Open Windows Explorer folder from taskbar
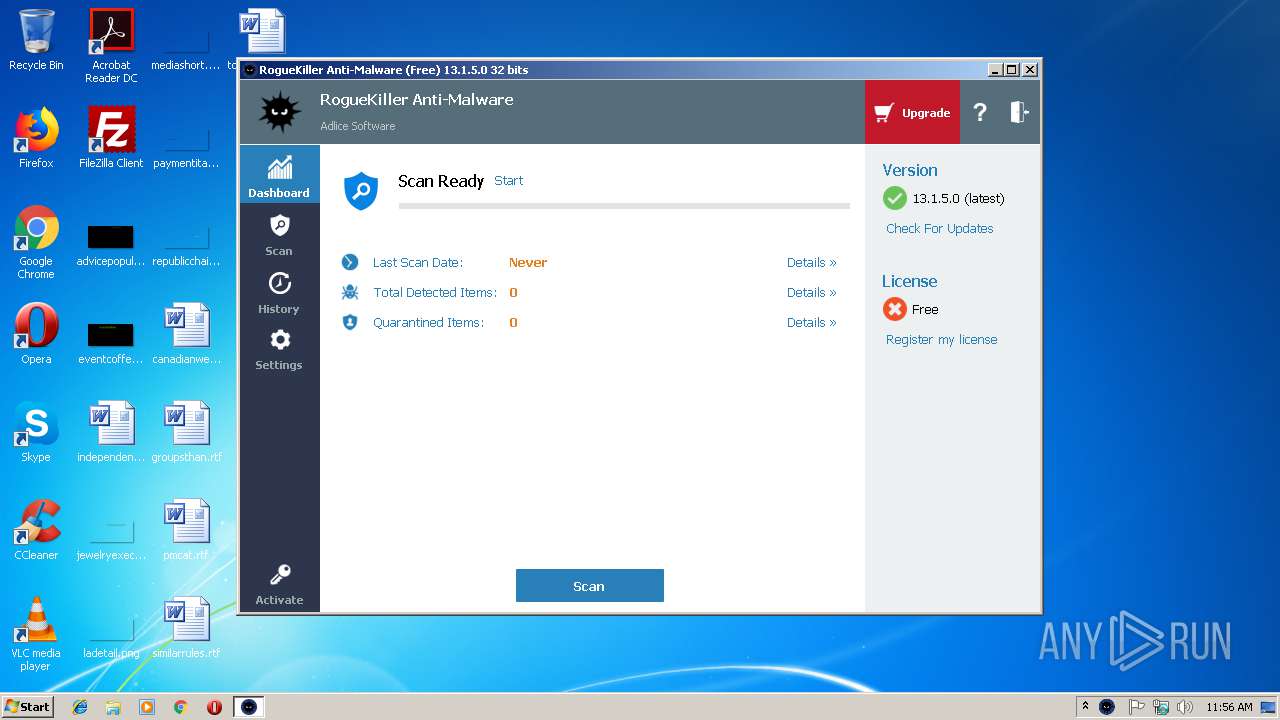 (113, 707)
